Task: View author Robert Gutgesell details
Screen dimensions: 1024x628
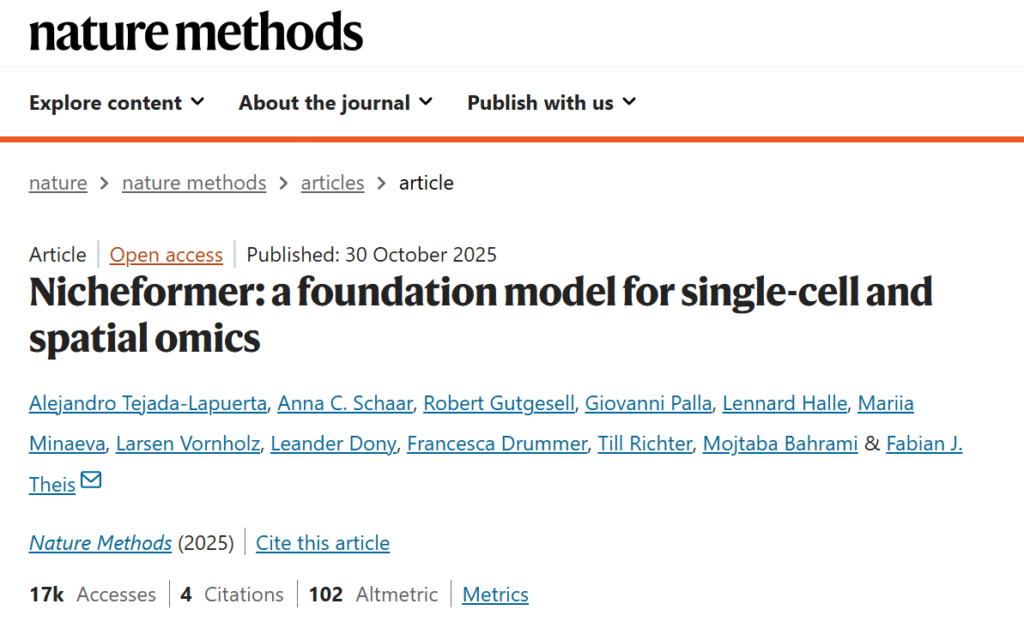Action: coord(499,403)
